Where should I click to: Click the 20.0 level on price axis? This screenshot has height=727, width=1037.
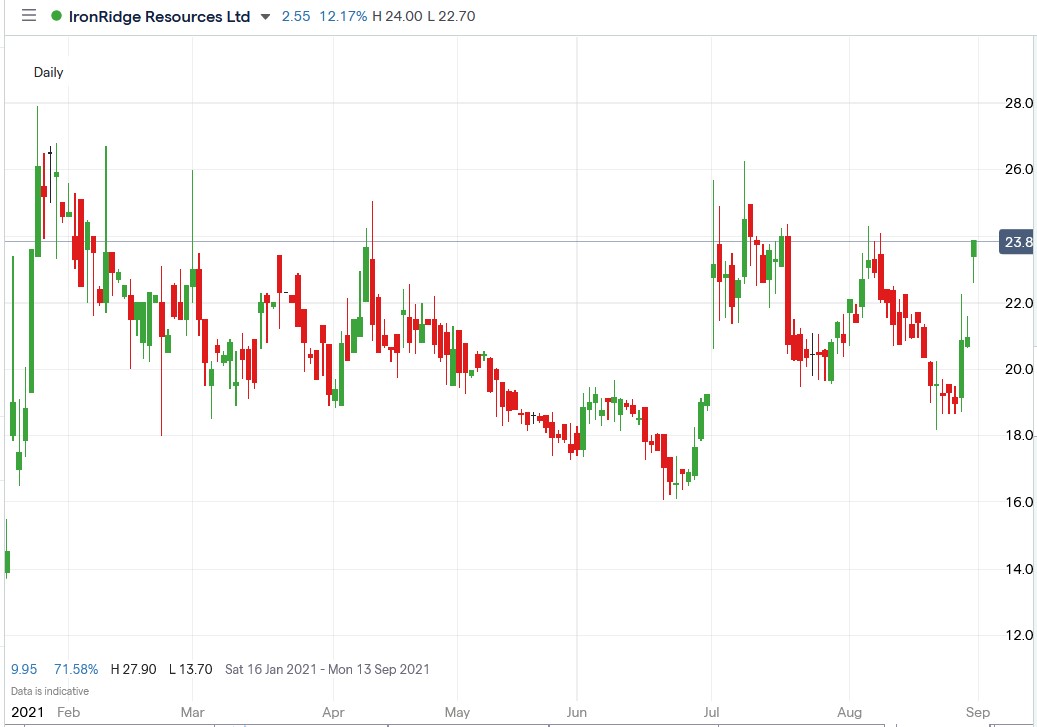(x=1019, y=369)
